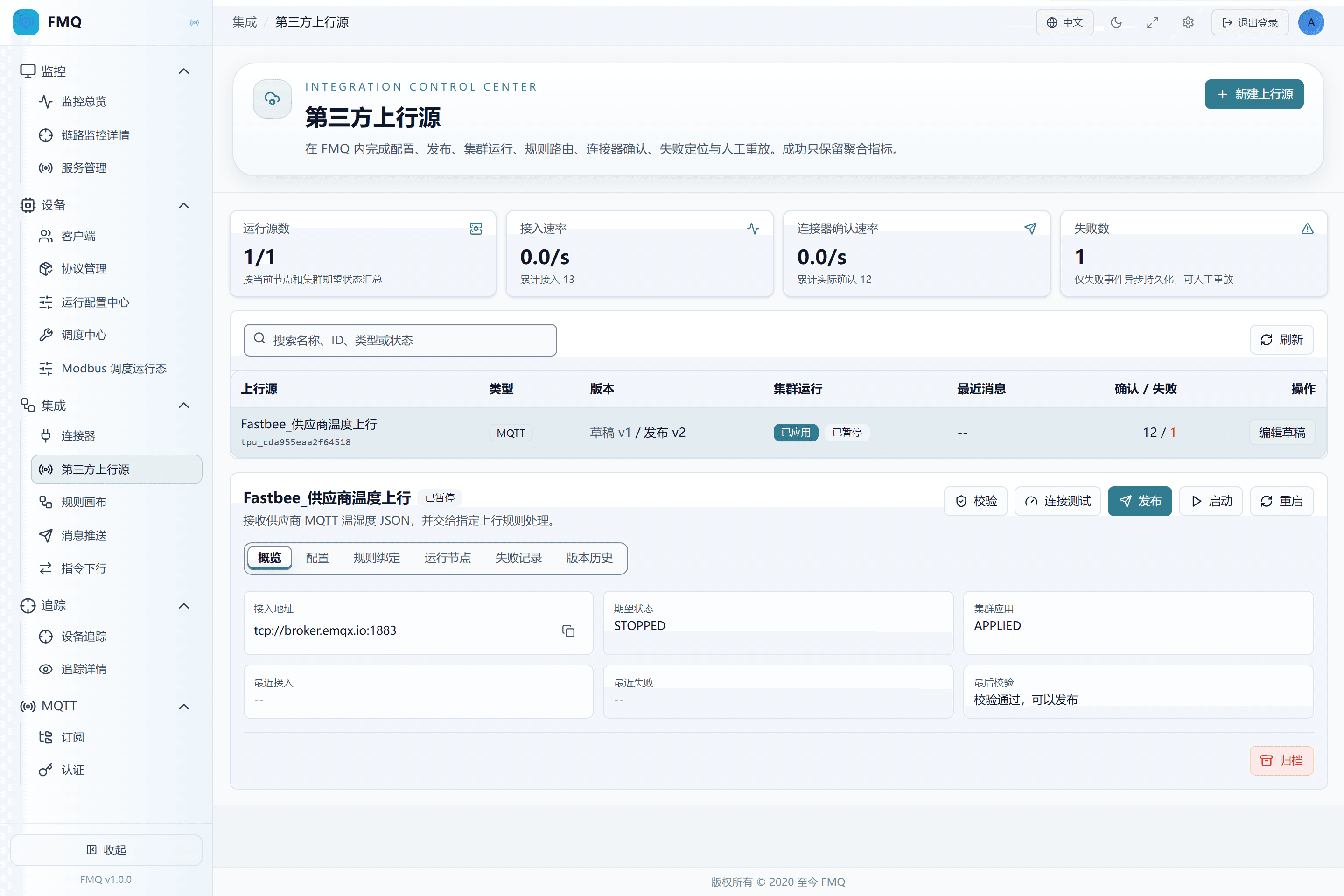Click the 草稿 v1 / 发布 v2 cell
This screenshot has width=1344, height=896.
(x=637, y=433)
